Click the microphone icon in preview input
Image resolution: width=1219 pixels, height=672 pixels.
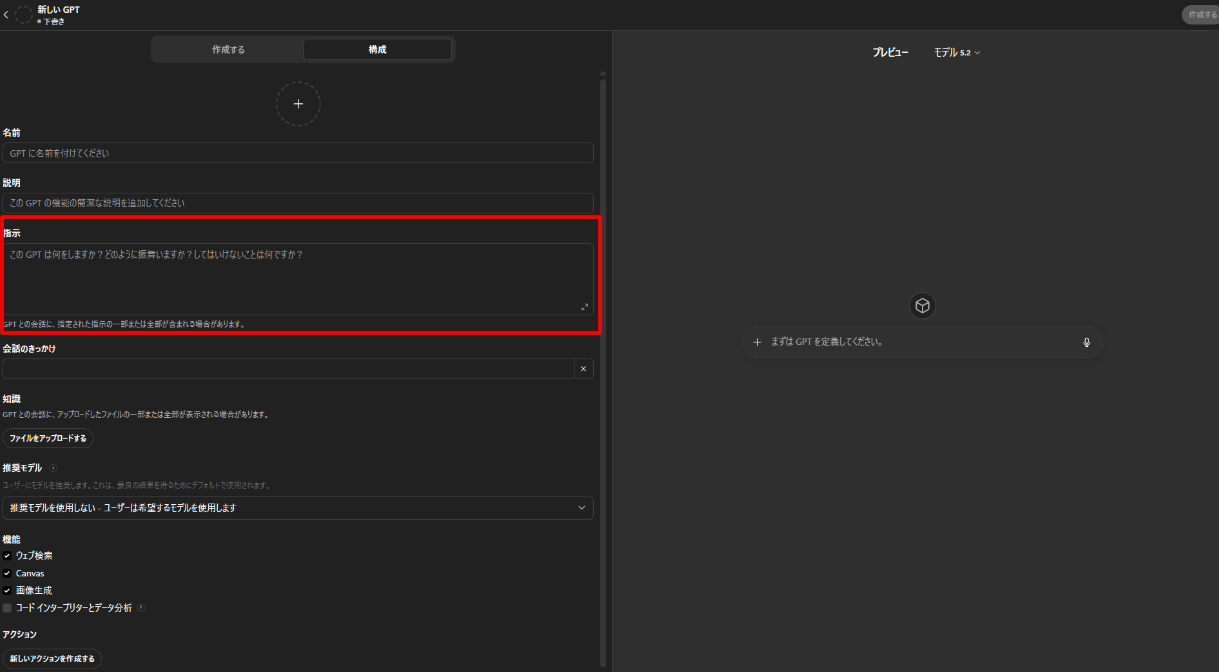(1086, 342)
